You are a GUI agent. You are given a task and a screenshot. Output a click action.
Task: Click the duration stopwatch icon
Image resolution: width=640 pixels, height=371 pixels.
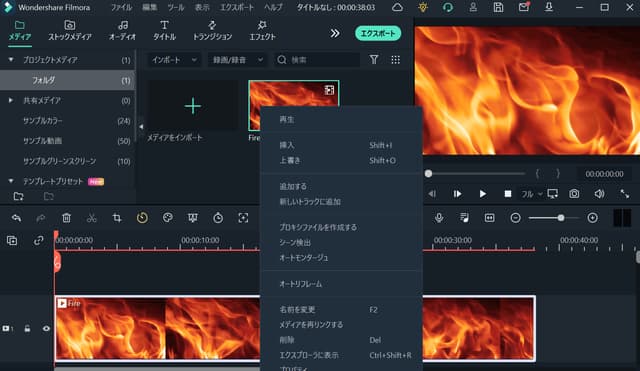(x=218, y=218)
